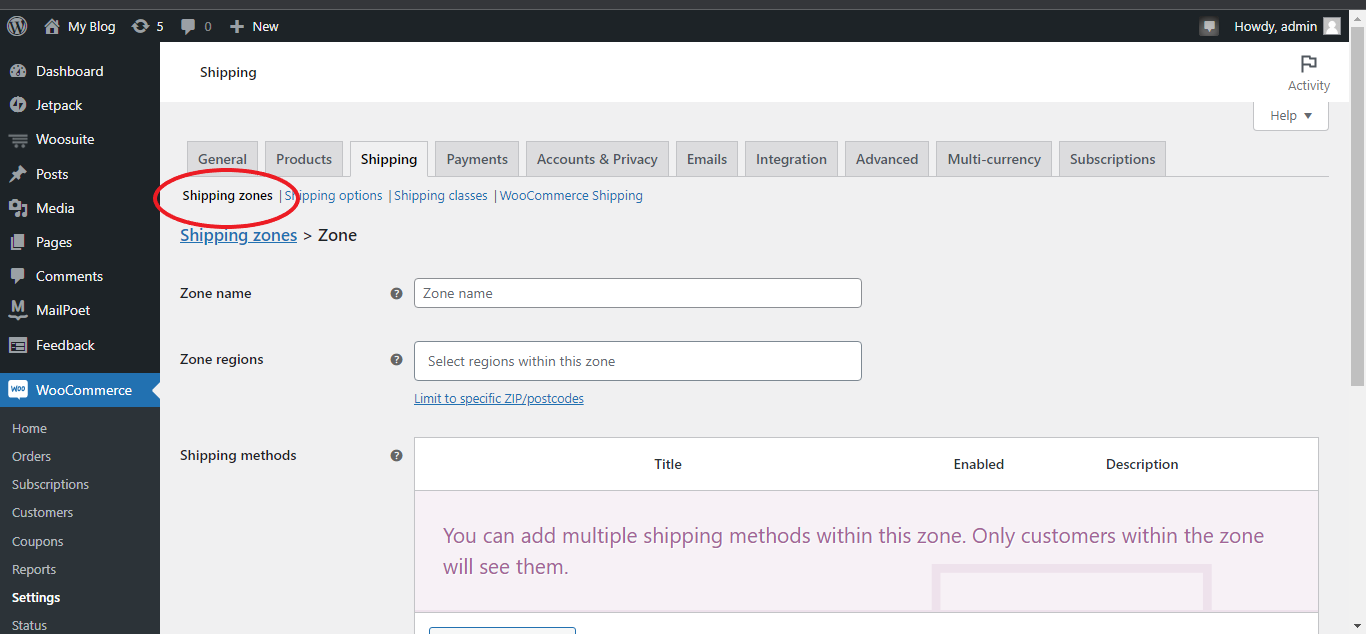Viewport: 1369px width, 634px height.
Task: Click the help icon beside Zone regions
Action: [396, 360]
